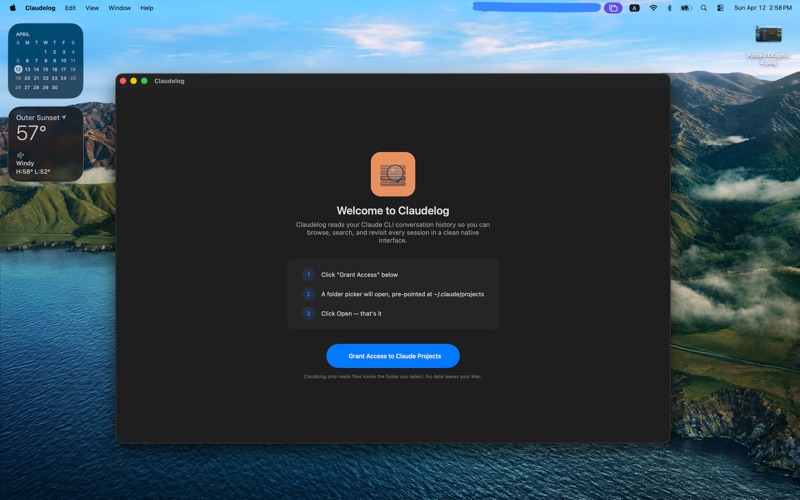Click the 57° temperature in weather widget
This screenshot has width=800, height=500.
click(x=31, y=133)
